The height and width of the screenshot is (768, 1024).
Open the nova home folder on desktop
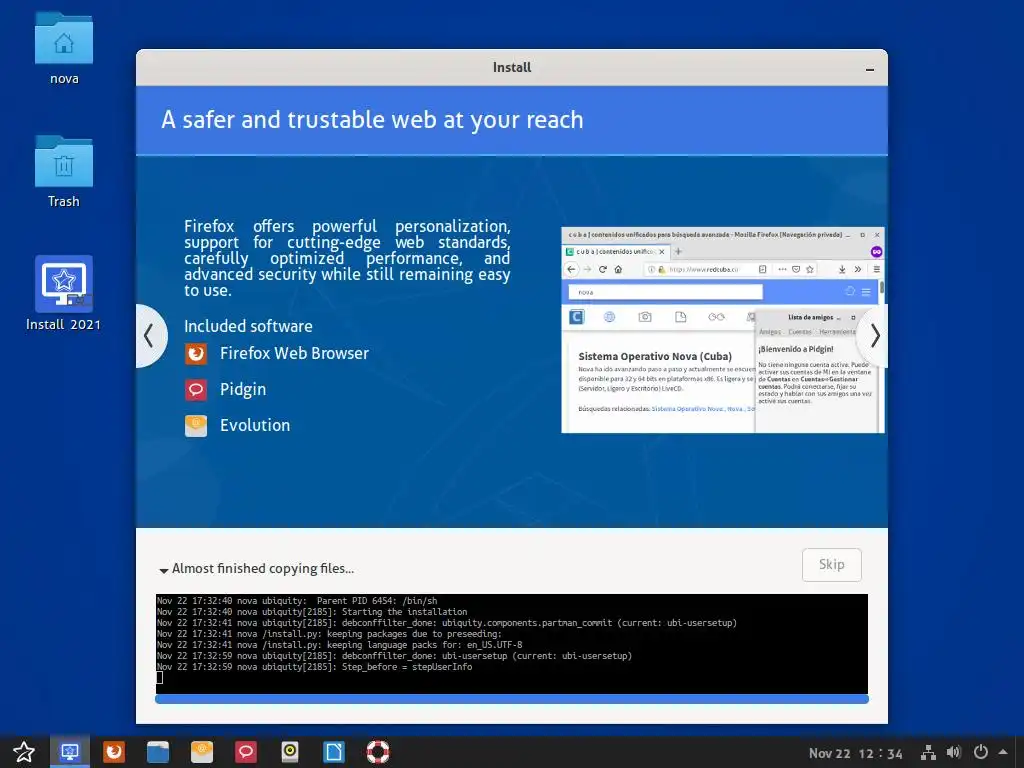pyautogui.click(x=64, y=48)
